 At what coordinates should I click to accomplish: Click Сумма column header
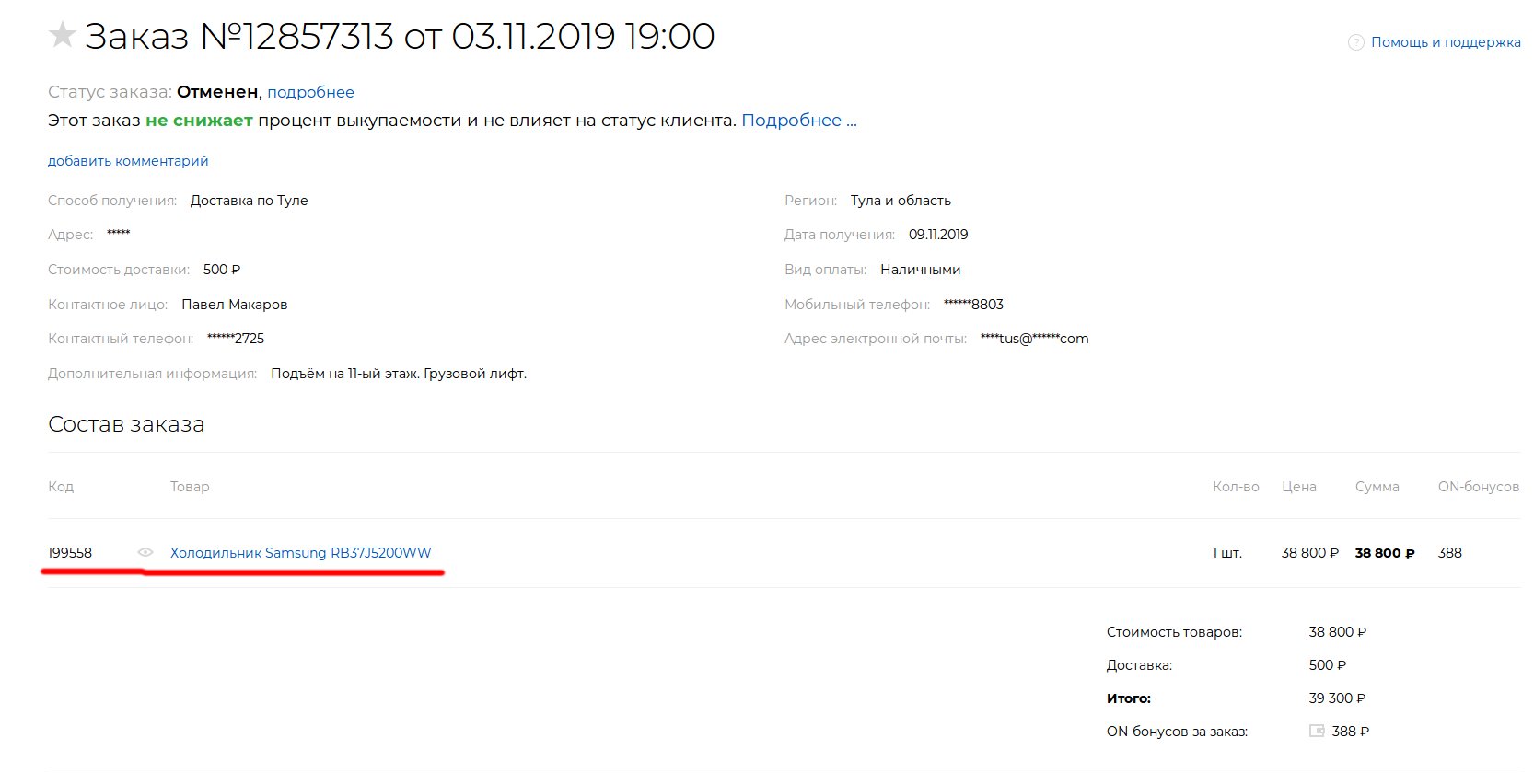click(1377, 487)
